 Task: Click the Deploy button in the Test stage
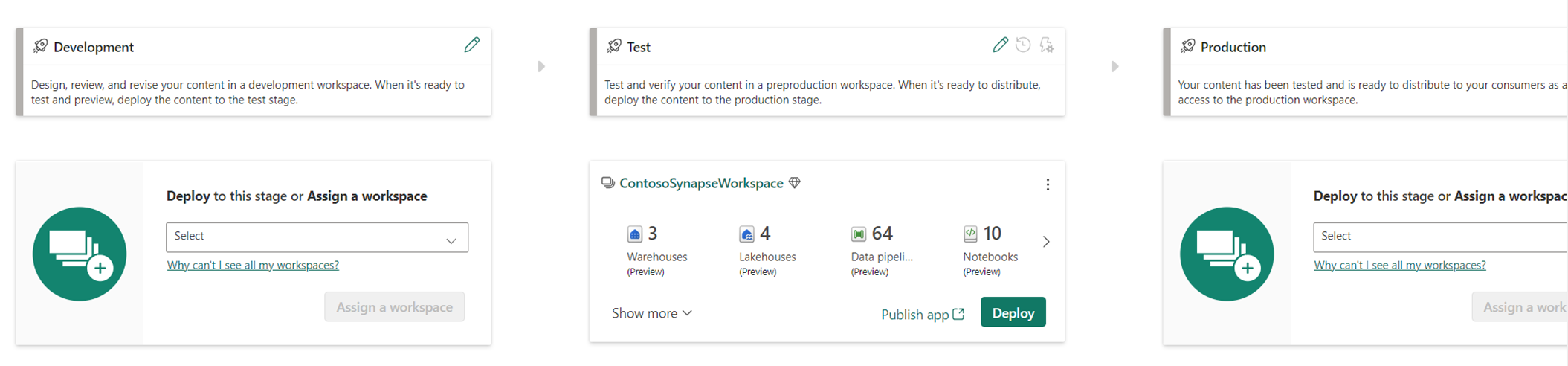pos(1013,312)
